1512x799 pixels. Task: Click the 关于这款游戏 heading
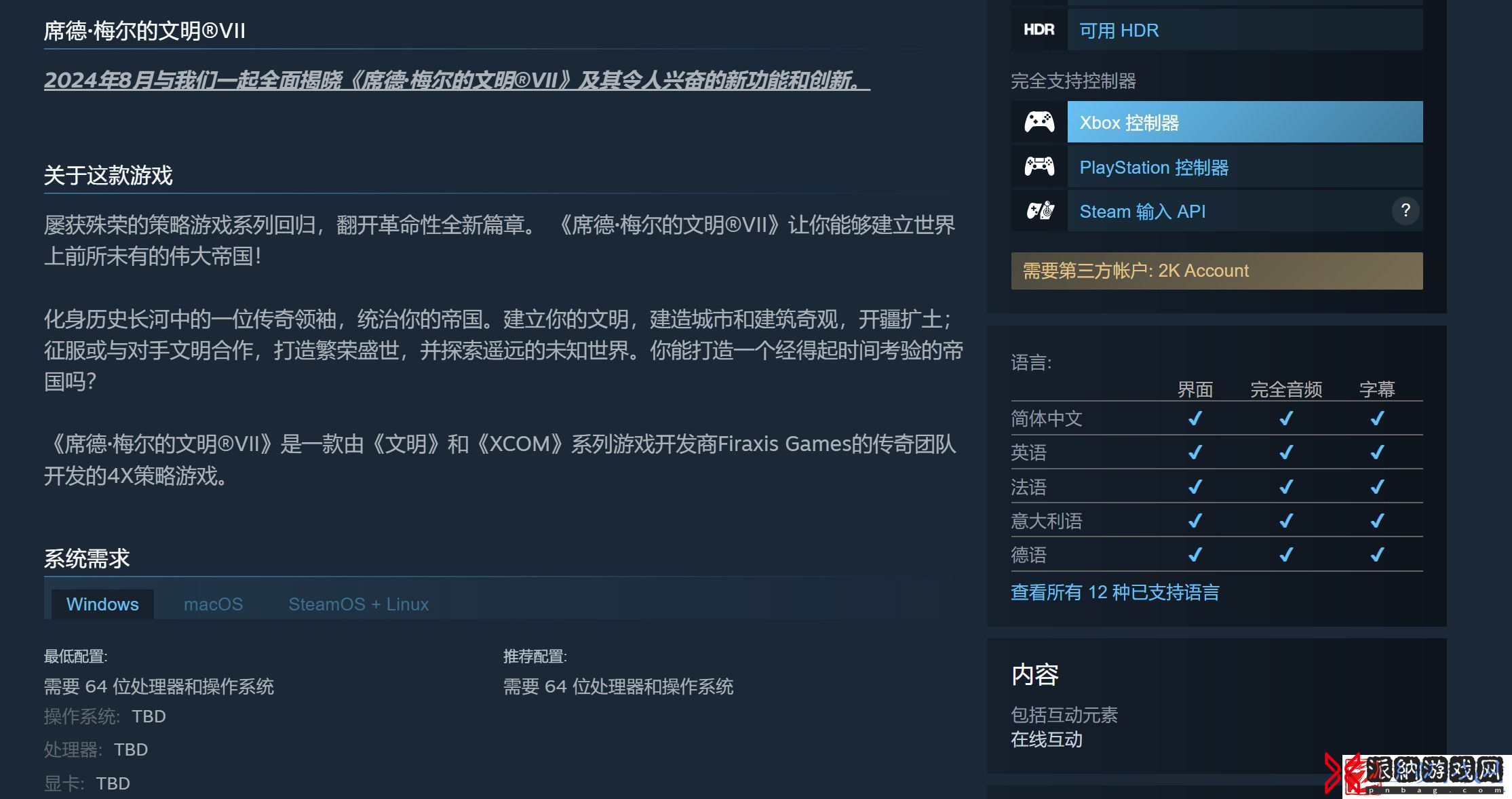109,175
